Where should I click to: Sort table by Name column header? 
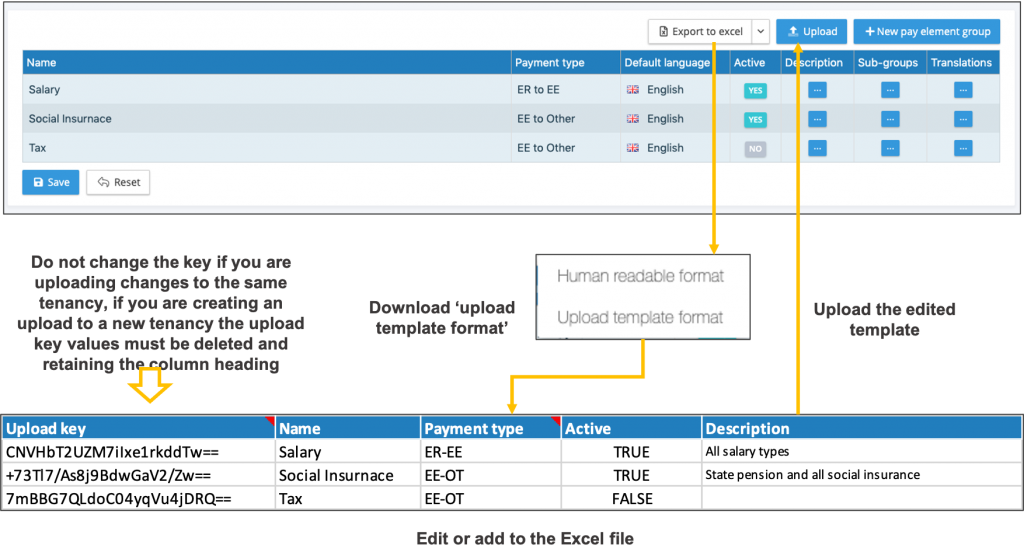point(42,63)
